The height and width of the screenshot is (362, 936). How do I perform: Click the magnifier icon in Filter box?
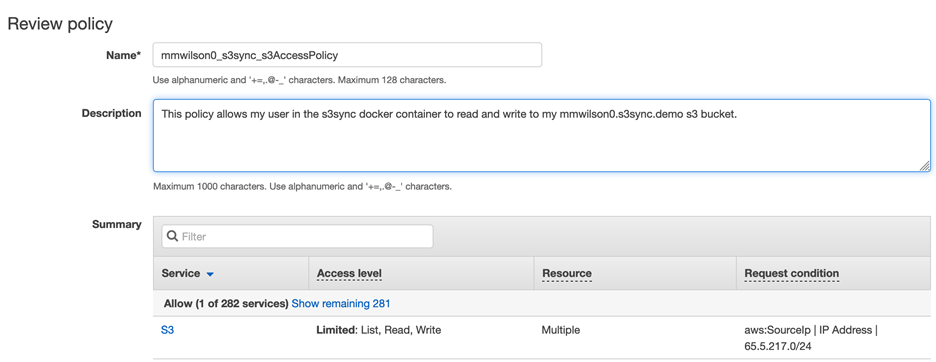(x=173, y=237)
